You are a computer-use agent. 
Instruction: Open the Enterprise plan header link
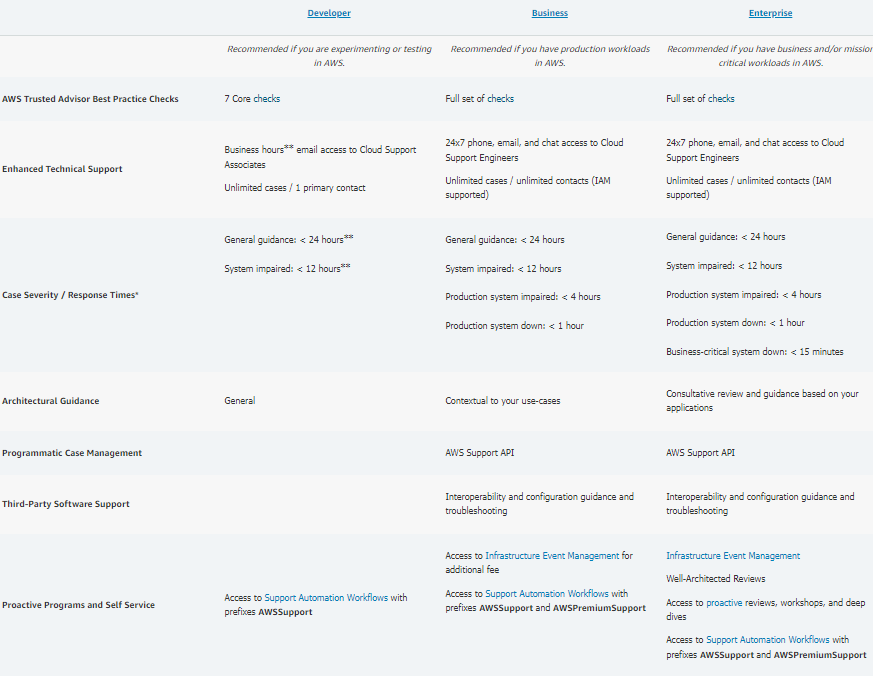[771, 13]
